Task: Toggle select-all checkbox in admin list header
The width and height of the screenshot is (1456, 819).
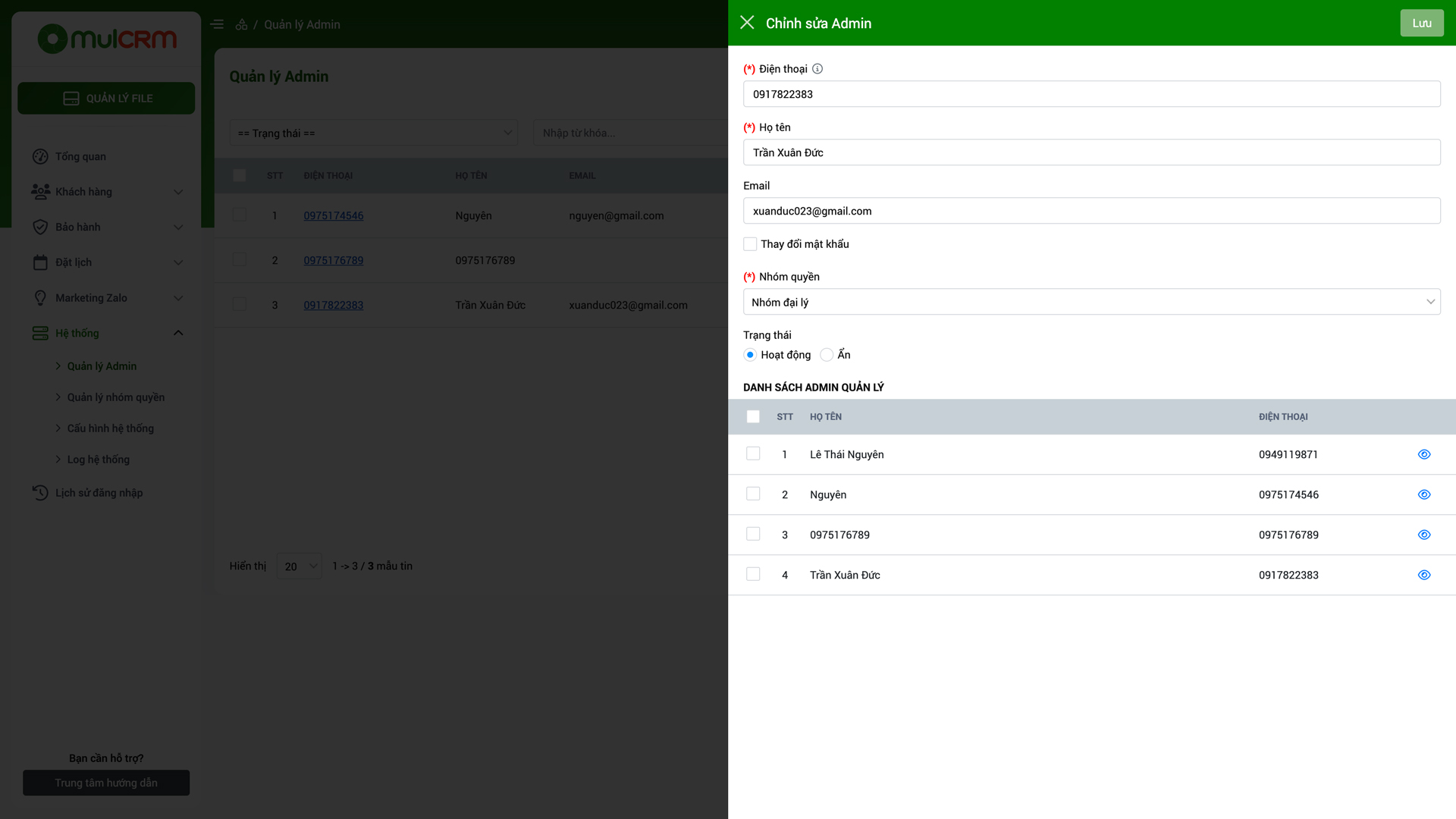Action: [753, 416]
